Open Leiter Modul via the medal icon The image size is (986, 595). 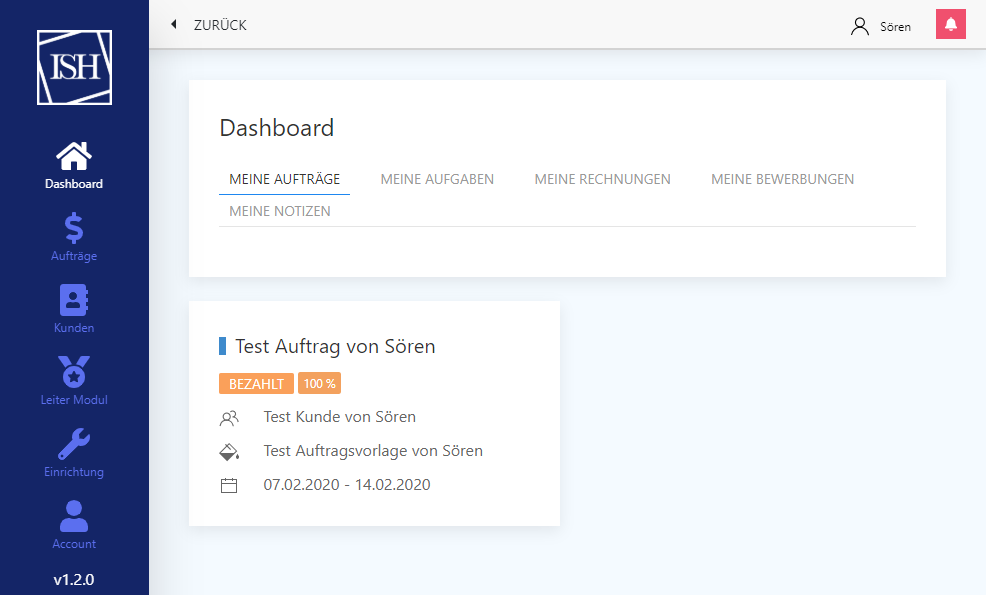74,371
